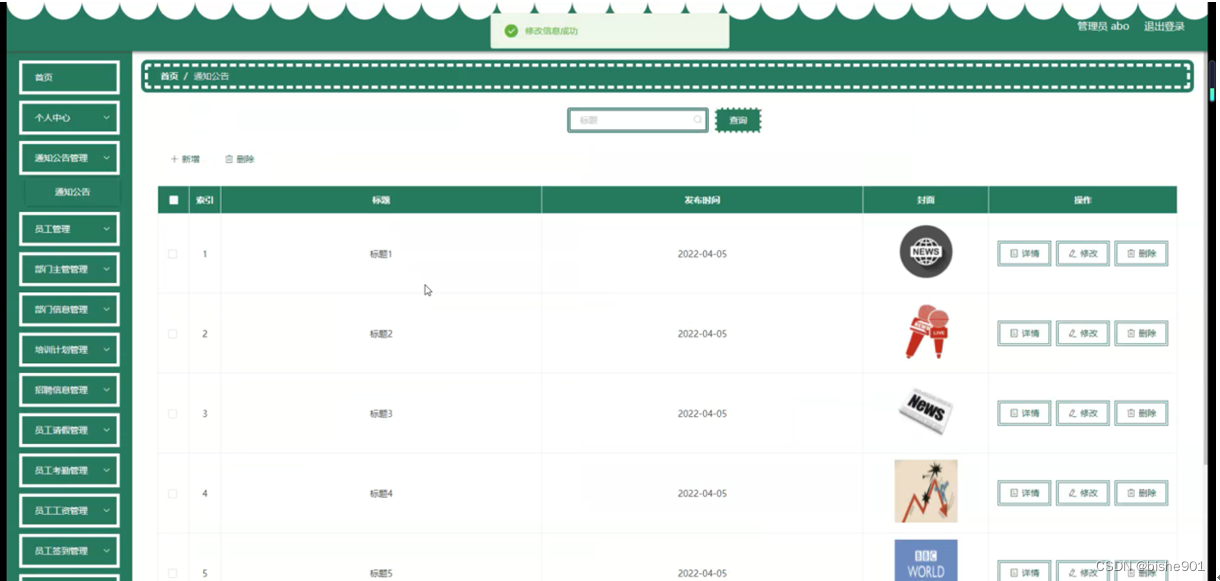Expand the 部门主管管理 sidebar menu
Viewport: 1220px width, 581px height.
tap(70, 269)
